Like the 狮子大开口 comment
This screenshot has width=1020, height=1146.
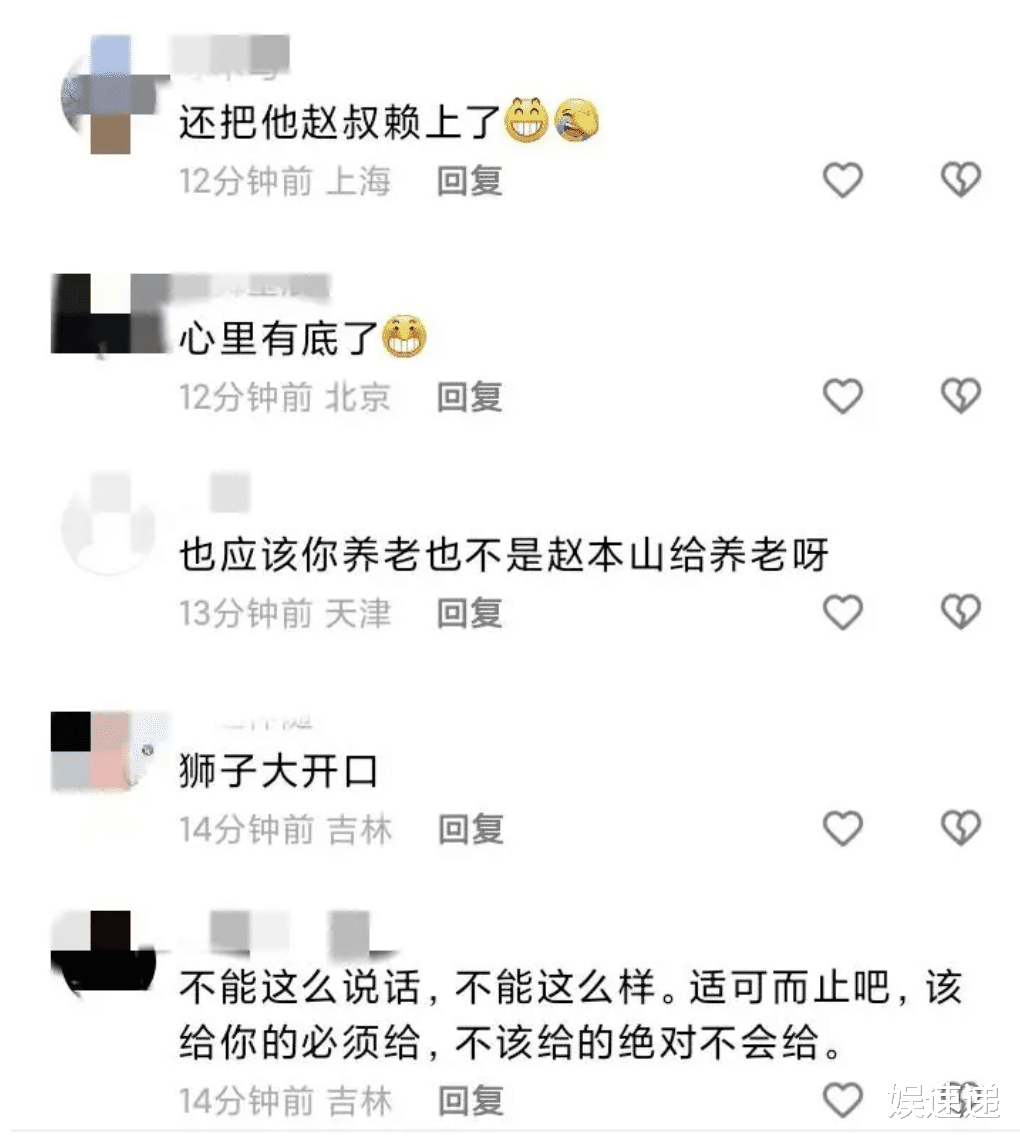[843, 828]
